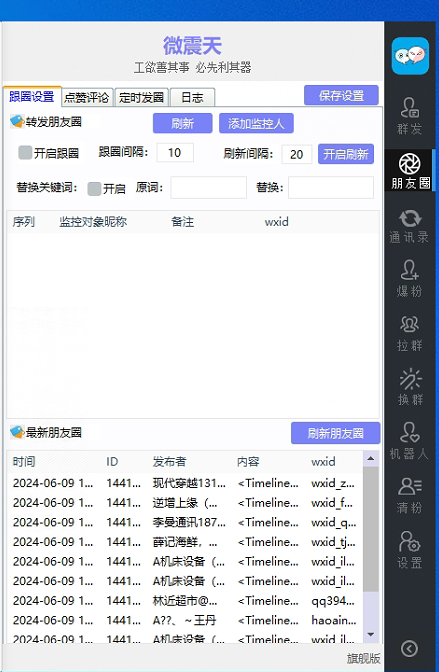This screenshot has width=439, height=672.
Task: Click wxid header in monitor table
Action: tap(277, 222)
